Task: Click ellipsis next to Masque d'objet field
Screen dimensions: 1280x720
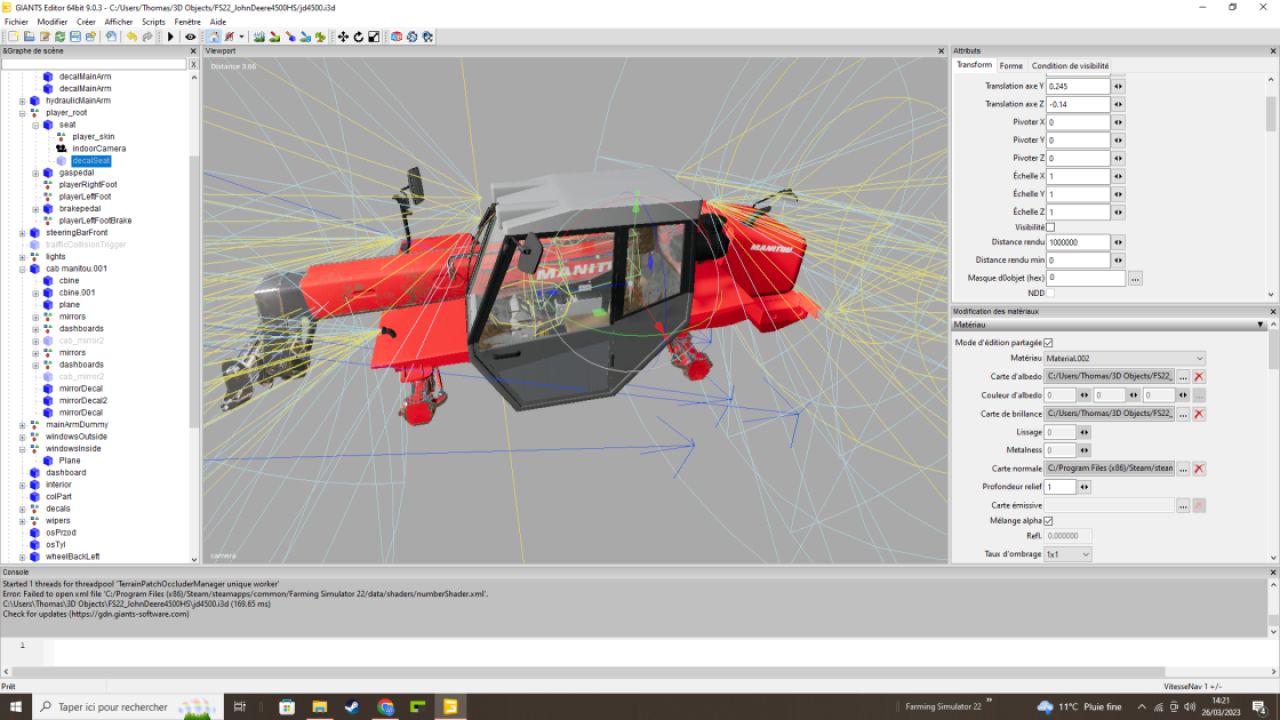Action: [1135, 278]
